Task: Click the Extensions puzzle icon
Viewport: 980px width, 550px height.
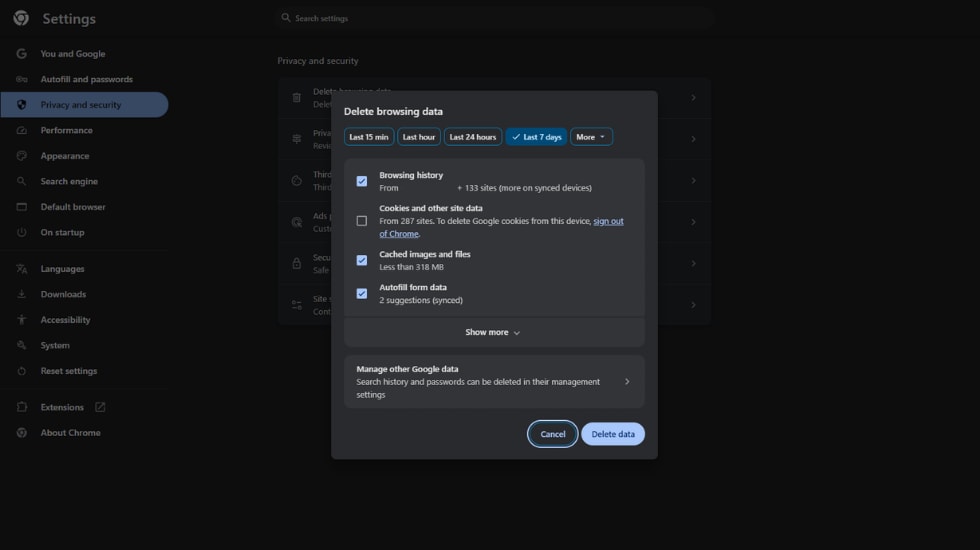Action: pos(21,407)
